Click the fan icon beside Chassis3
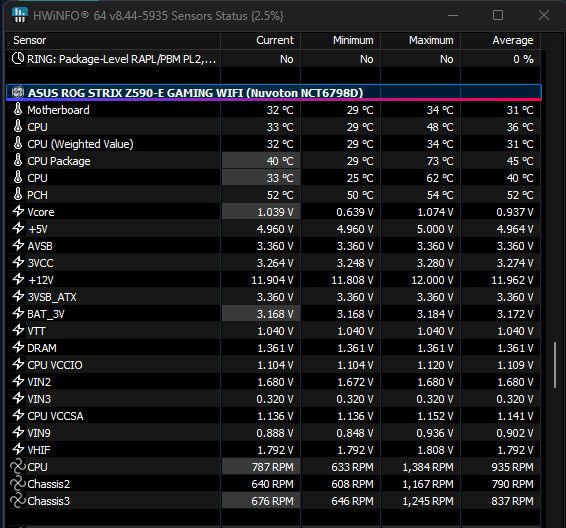Screen dimensions: 566x528 coord(18,501)
